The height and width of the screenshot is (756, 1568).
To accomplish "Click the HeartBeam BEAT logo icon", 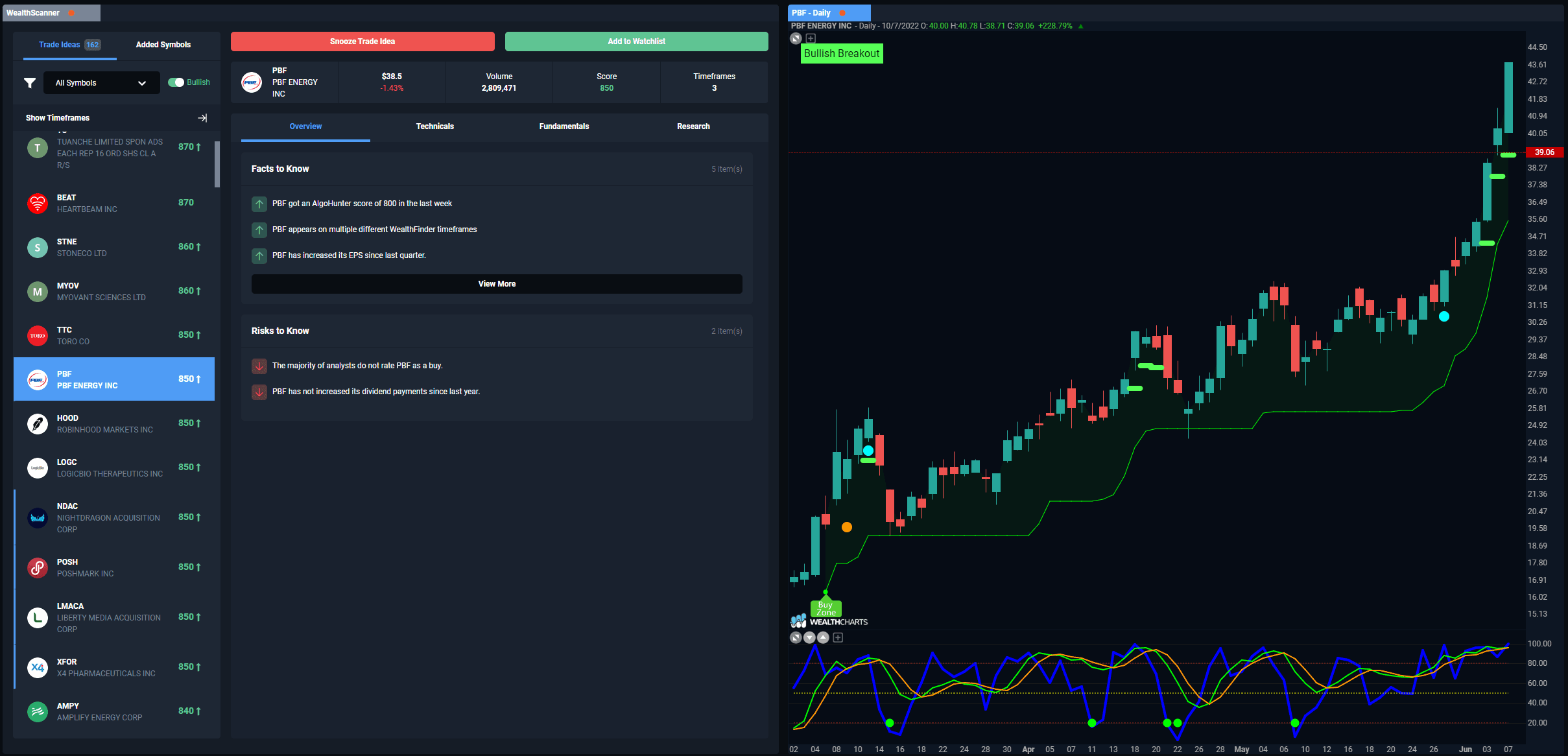I will pos(38,204).
